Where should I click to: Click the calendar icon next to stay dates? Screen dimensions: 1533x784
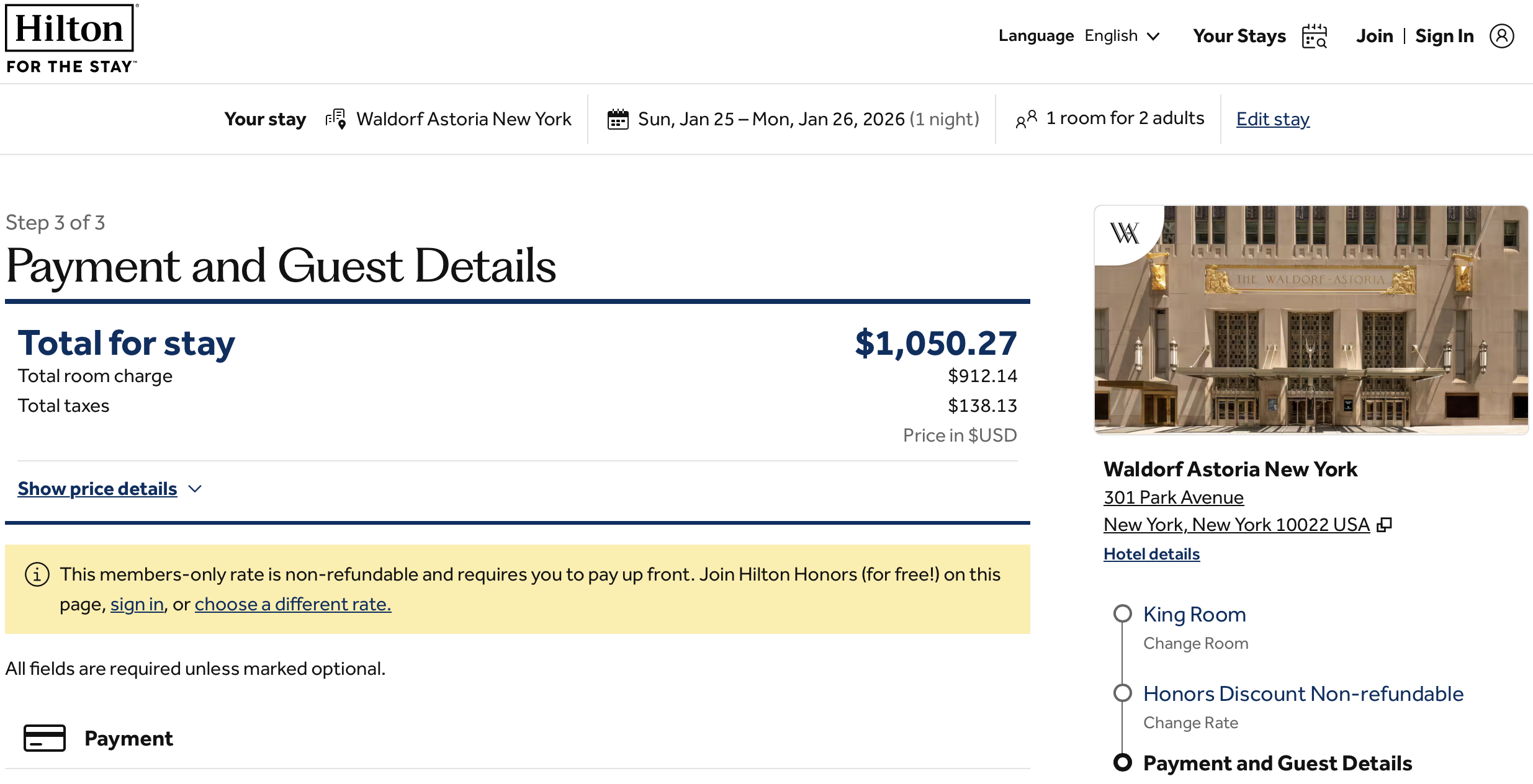tap(618, 119)
